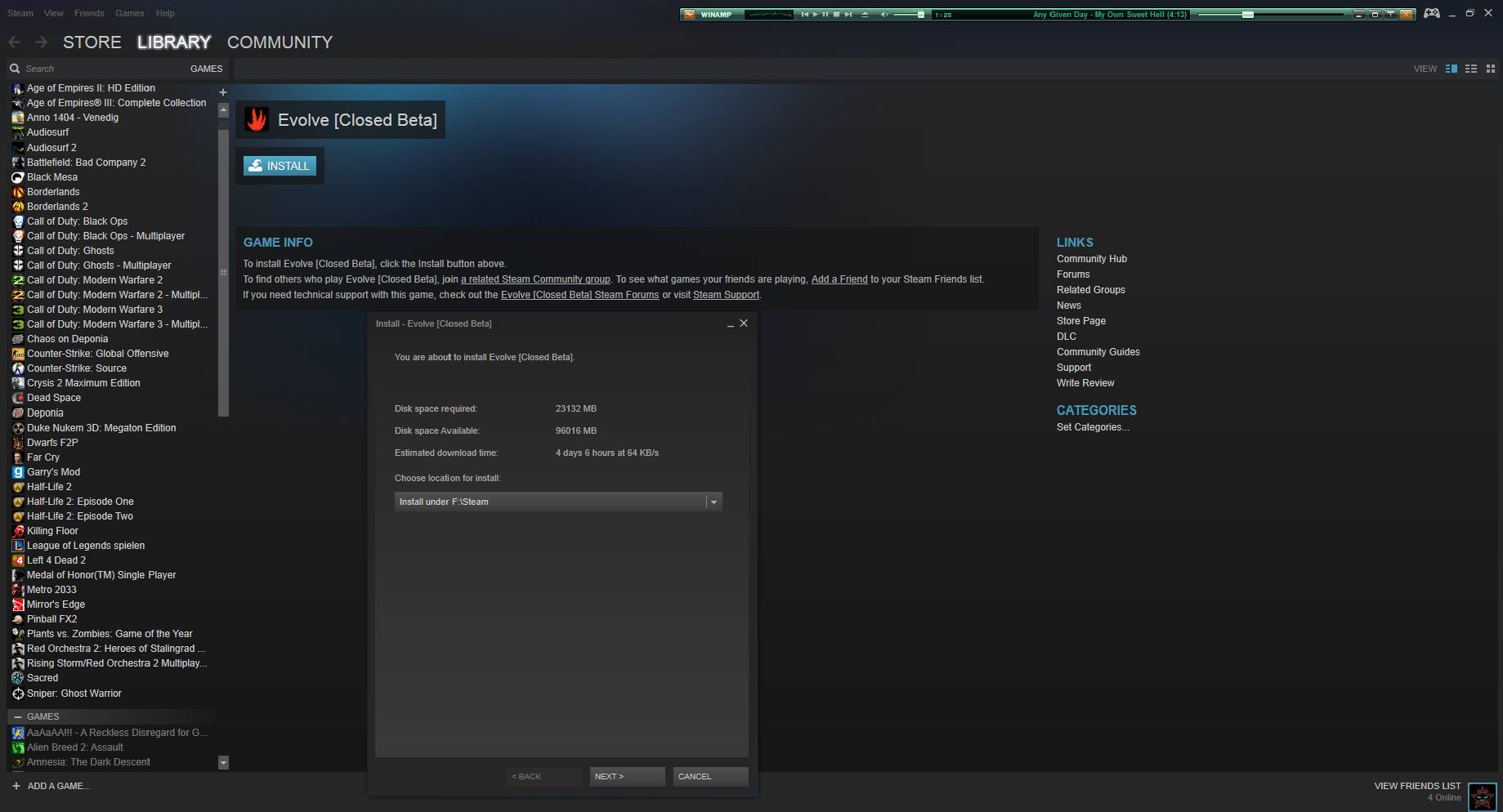Open the Steam Support link

click(726, 295)
